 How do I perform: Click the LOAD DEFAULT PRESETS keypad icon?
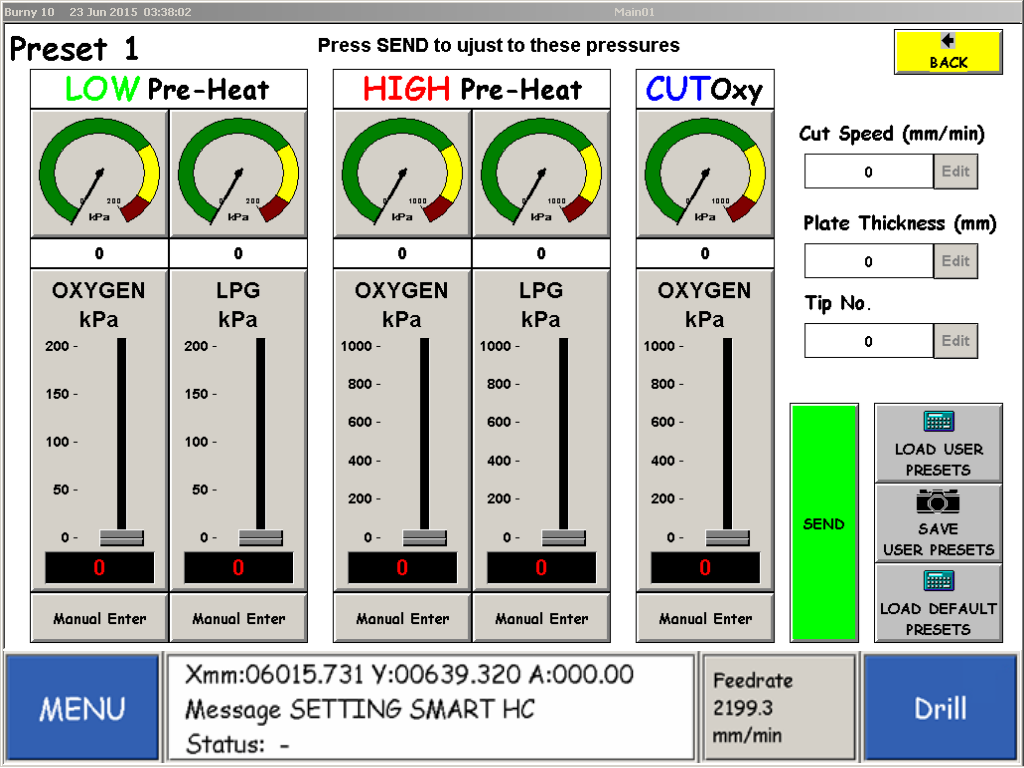(938, 581)
